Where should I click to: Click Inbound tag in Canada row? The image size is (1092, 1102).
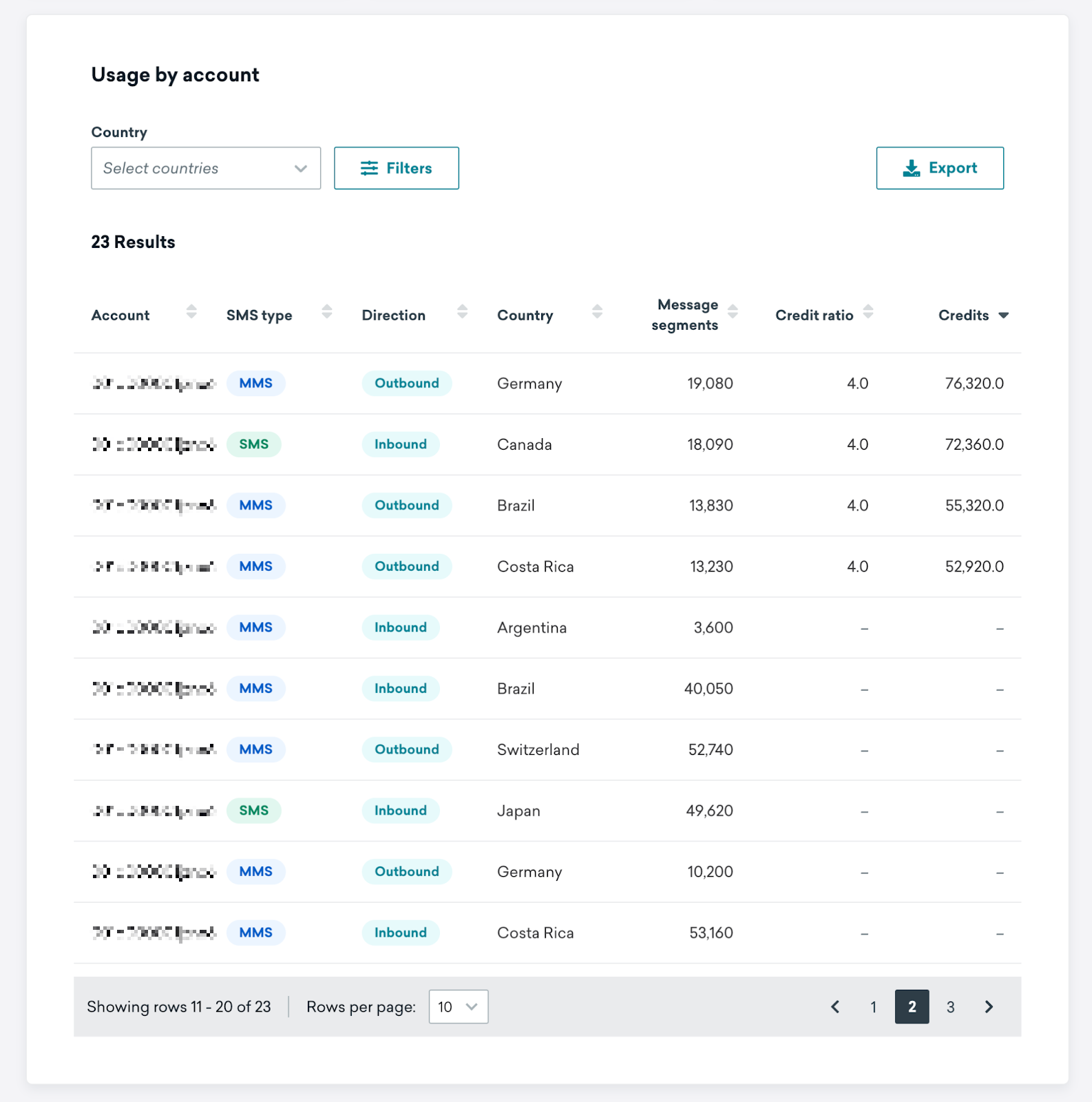tap(401, 444)
